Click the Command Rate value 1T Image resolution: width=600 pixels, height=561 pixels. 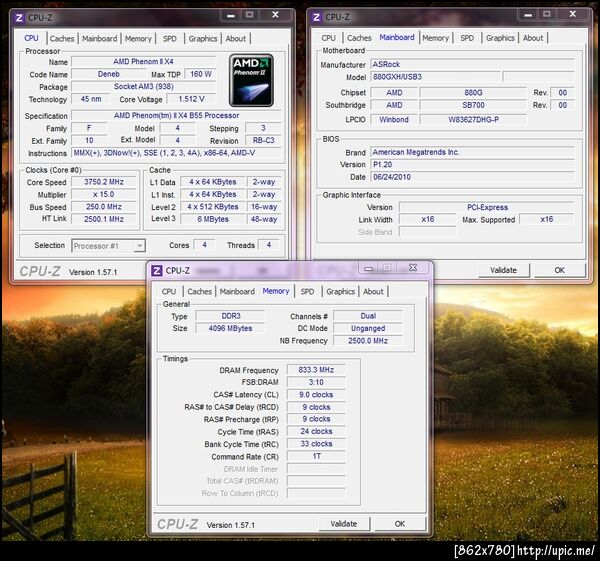tap(316, 456)
